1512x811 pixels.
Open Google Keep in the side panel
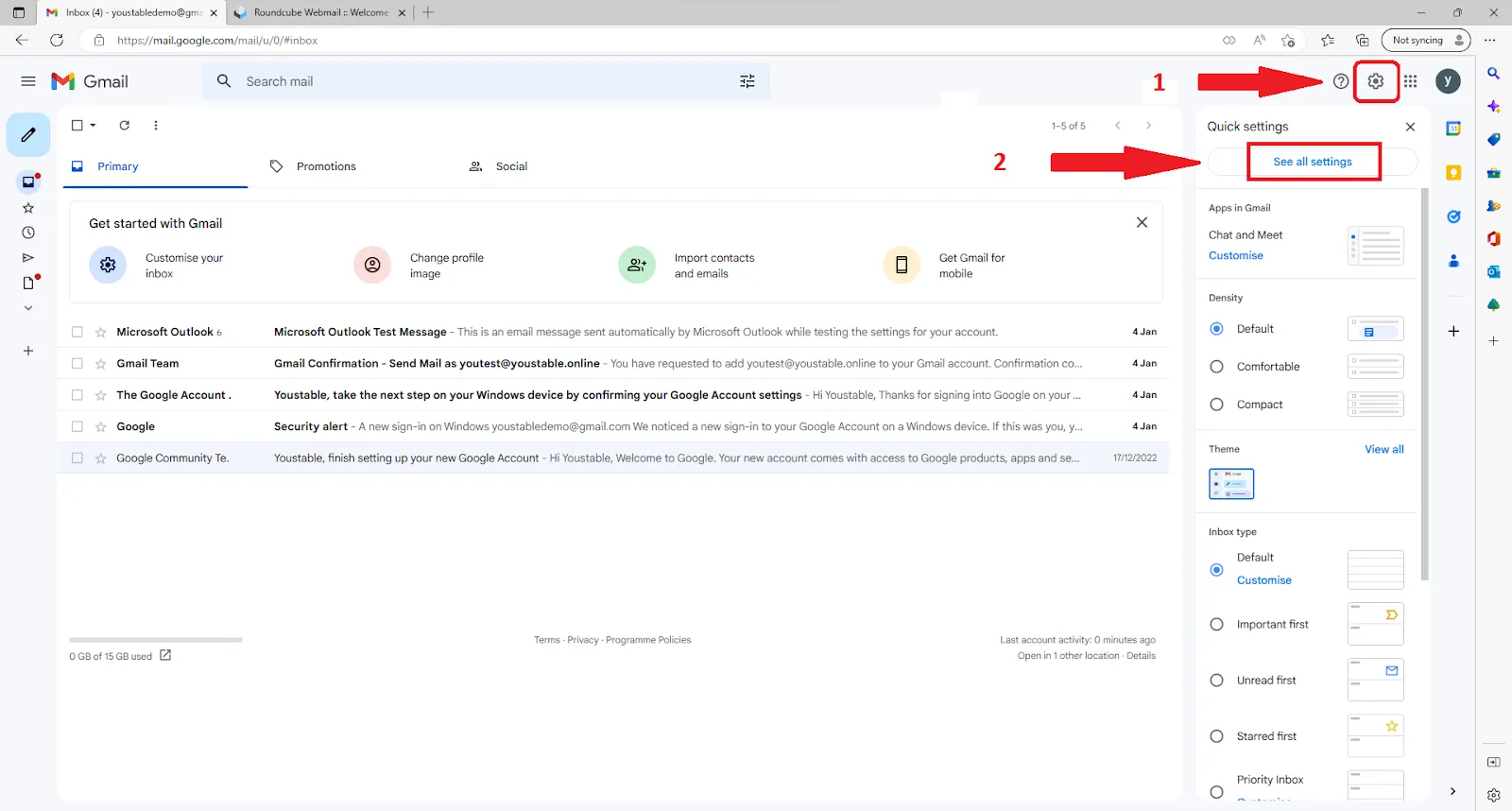(1453, 172)
